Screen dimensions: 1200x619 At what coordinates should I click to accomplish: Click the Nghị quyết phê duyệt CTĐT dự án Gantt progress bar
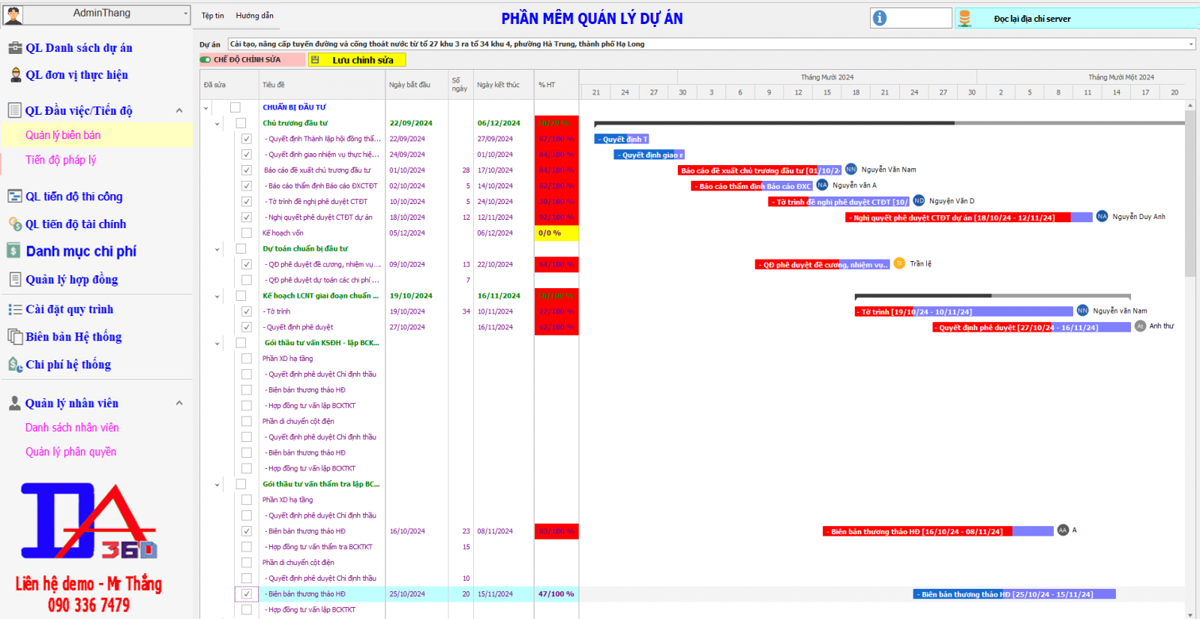(969, 217)
